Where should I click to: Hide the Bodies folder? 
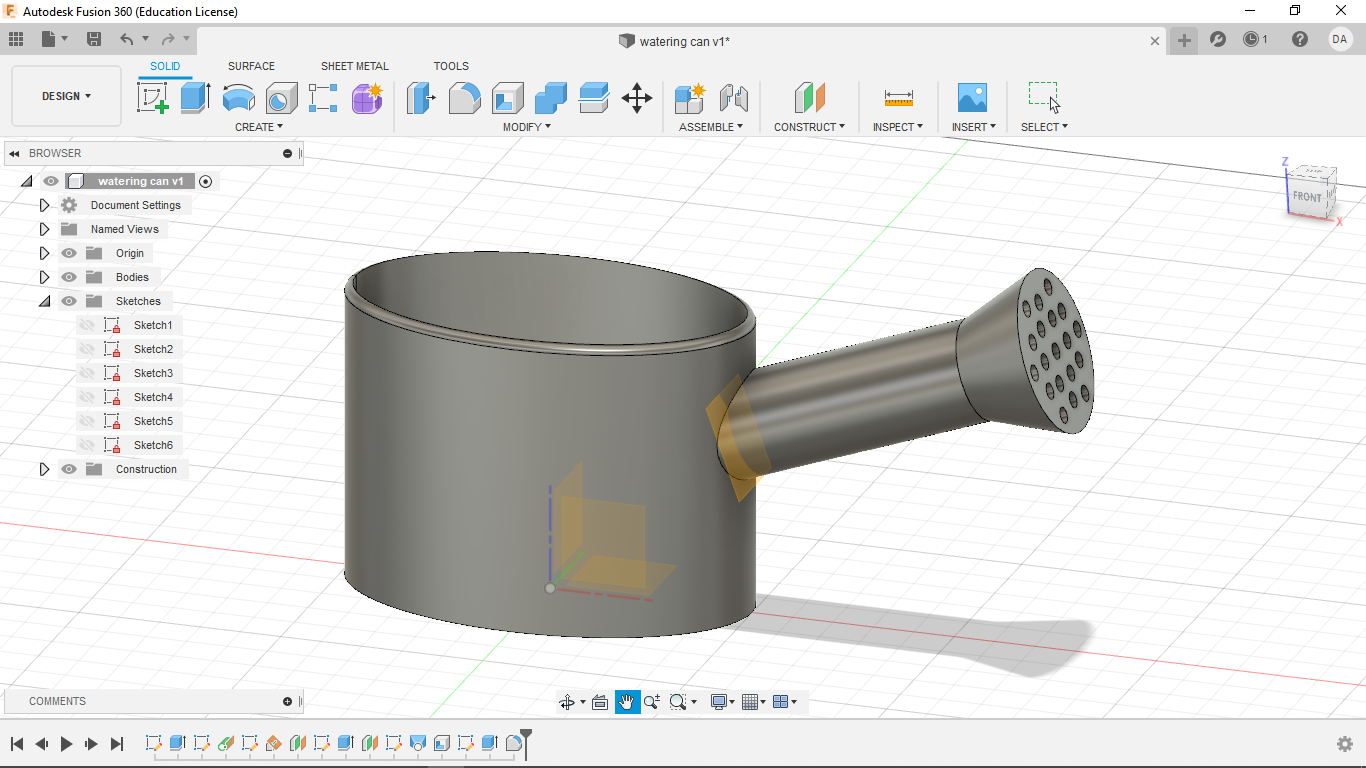(69, 277)
